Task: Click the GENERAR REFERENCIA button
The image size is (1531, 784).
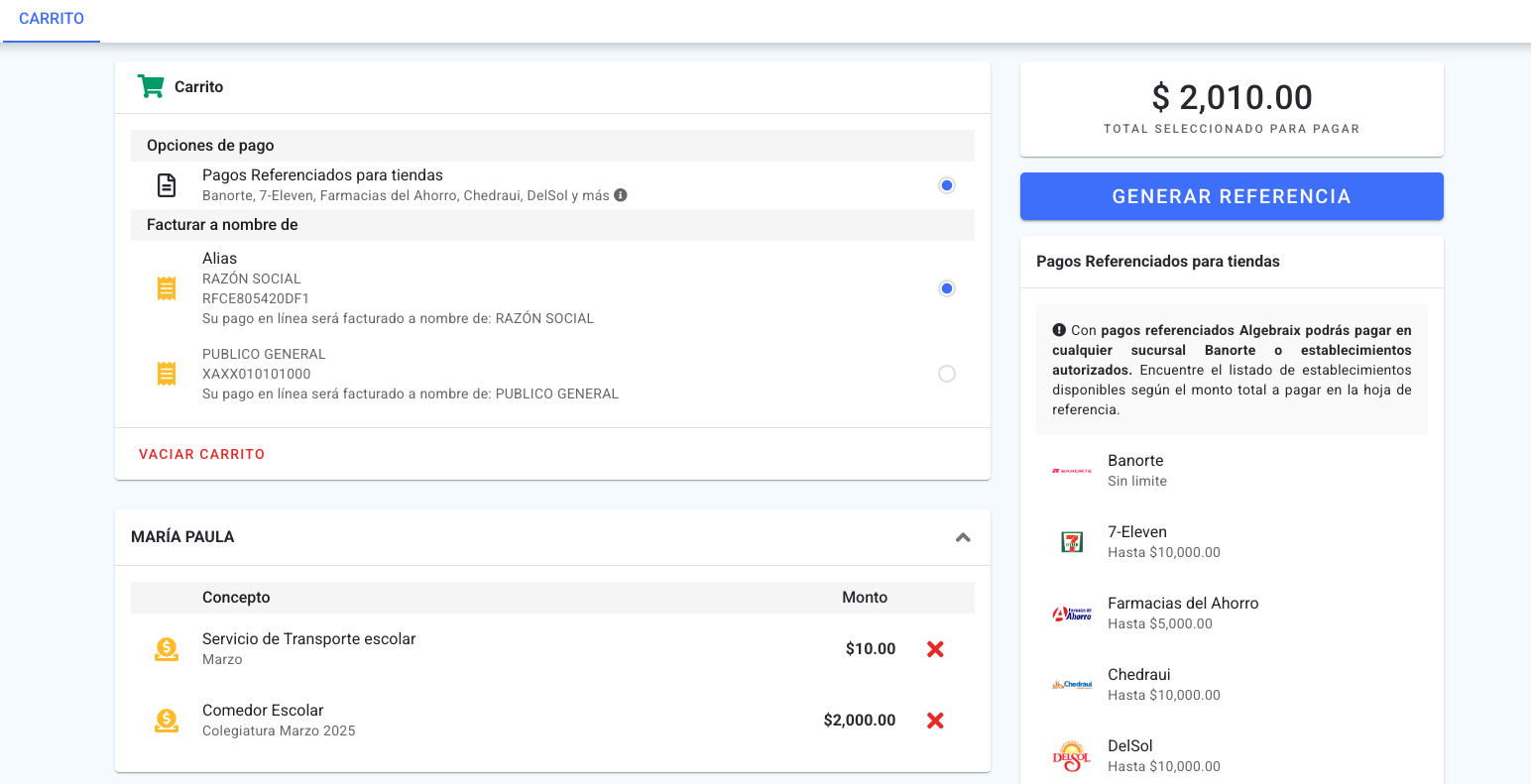Action: (1232, 196)
